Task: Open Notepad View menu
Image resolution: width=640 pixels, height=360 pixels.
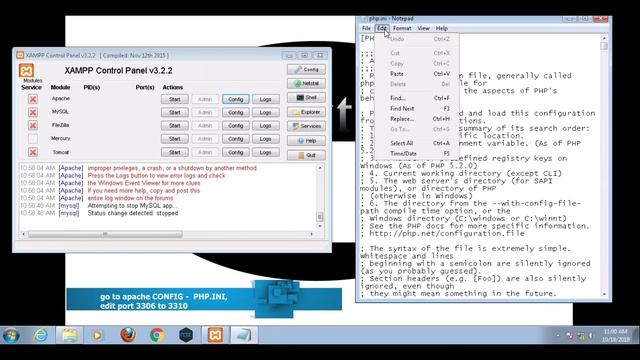Action: [423, 28]
